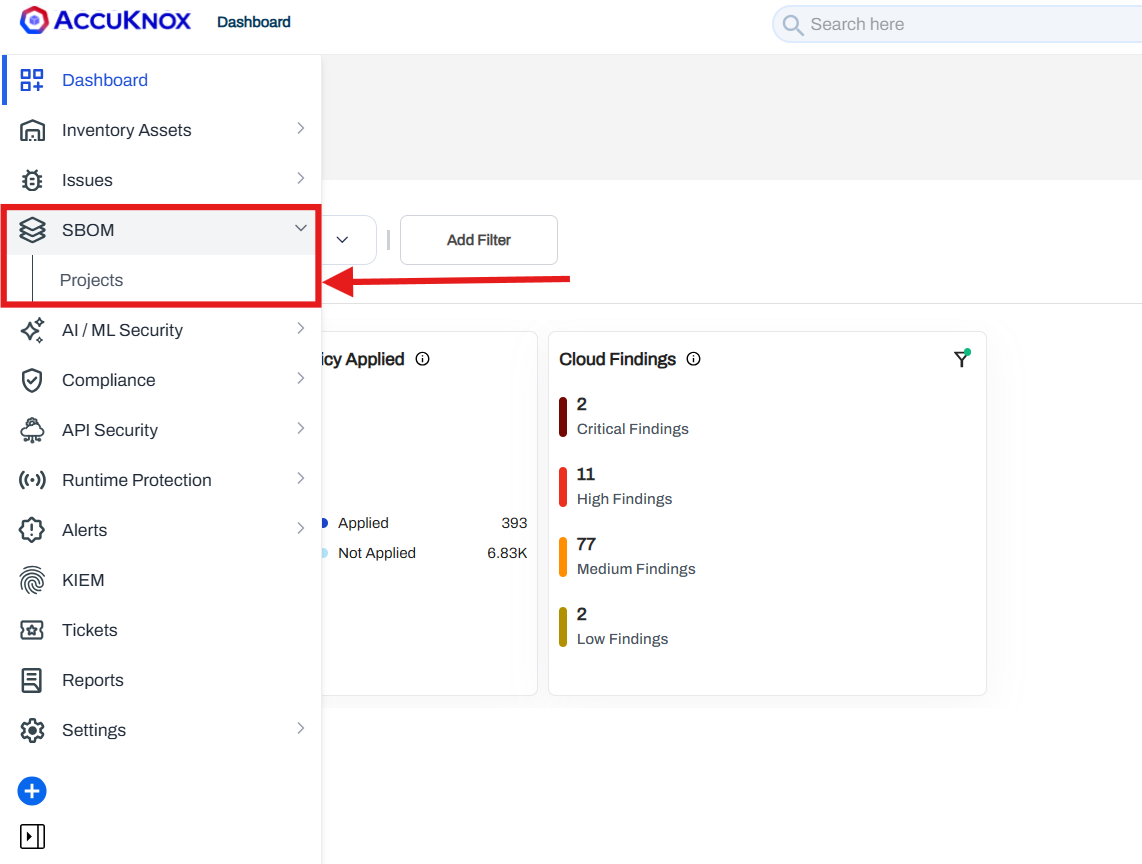This screenshot has width=1142, height=864.
Task: Open High Findings count
Action: [x=586, y=474]
